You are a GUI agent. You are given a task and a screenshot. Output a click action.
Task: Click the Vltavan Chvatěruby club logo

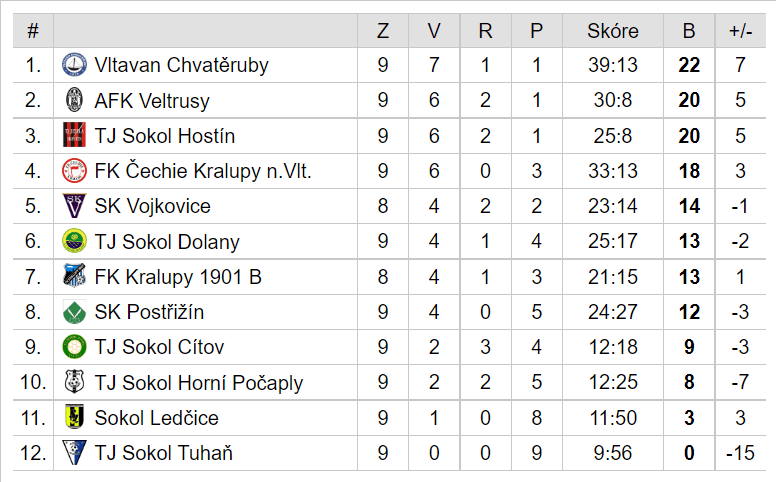coord(74,65)
